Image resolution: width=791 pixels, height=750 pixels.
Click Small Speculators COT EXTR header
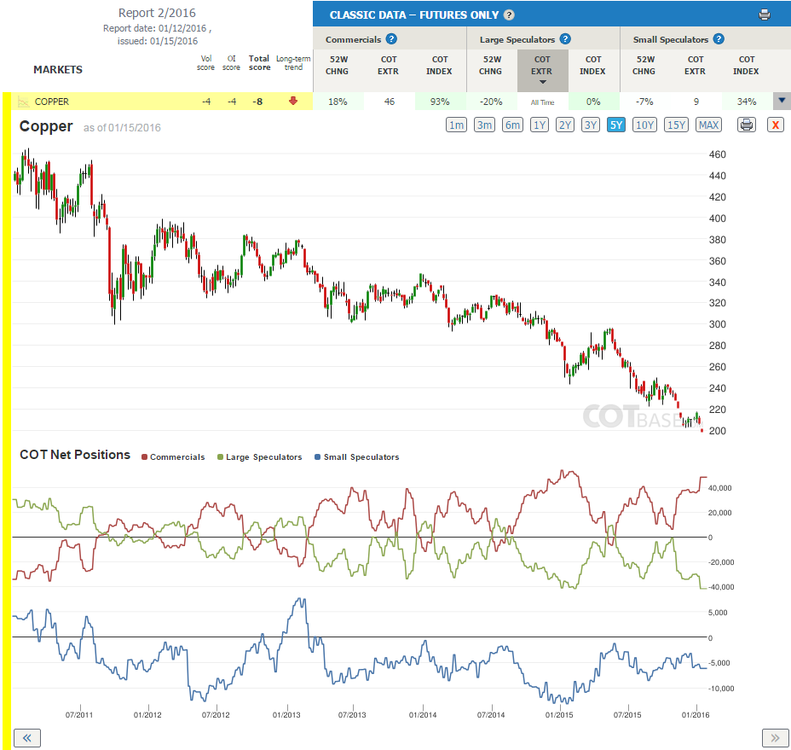click(695, 65)
